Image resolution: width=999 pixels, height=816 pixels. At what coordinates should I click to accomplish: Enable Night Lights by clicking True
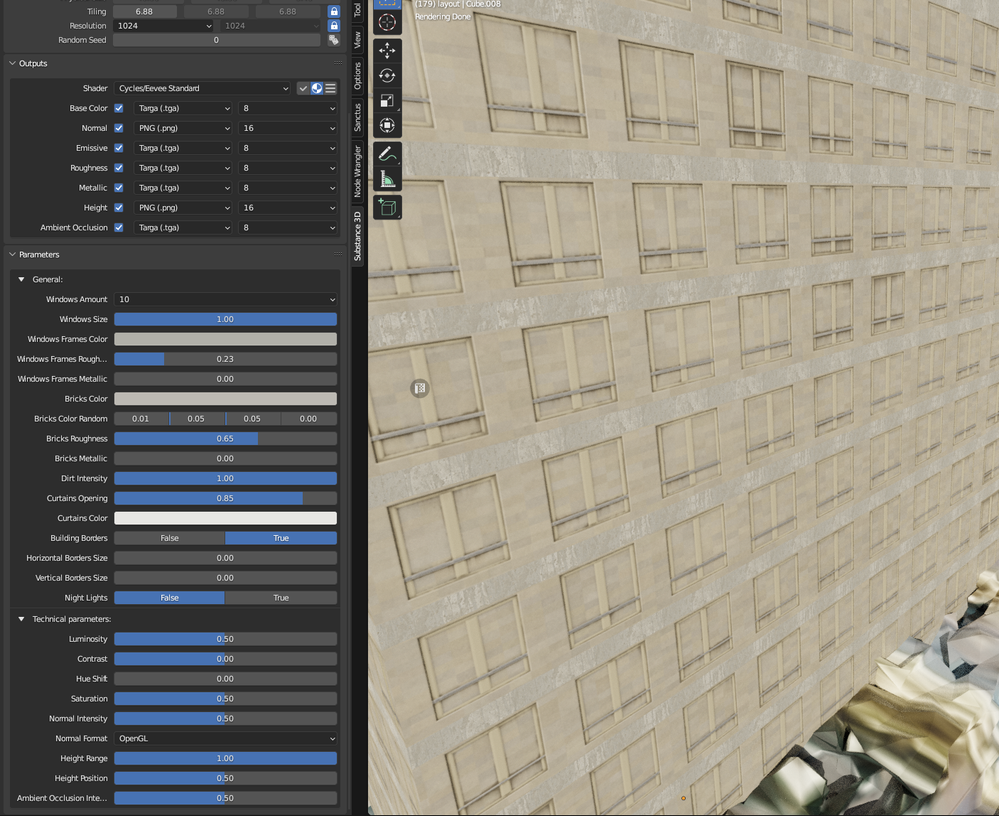click(281, 597)
